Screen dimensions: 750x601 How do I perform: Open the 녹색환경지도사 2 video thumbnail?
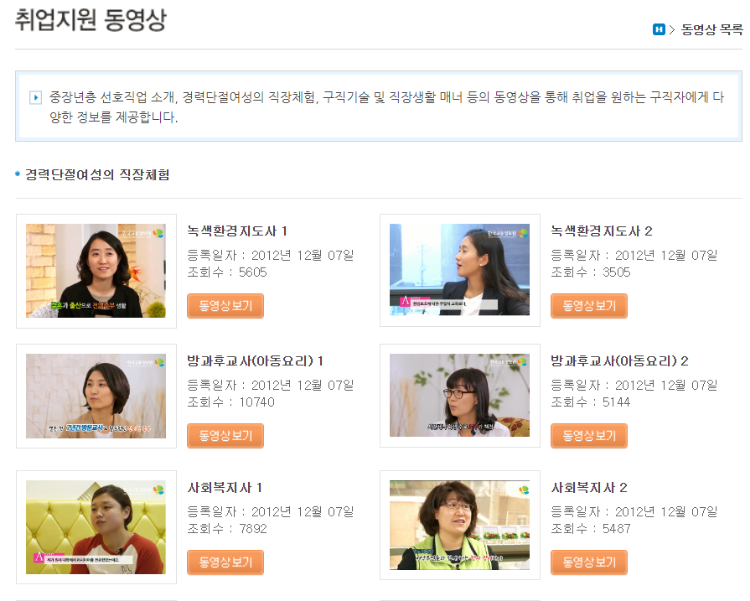pos(460,270)
